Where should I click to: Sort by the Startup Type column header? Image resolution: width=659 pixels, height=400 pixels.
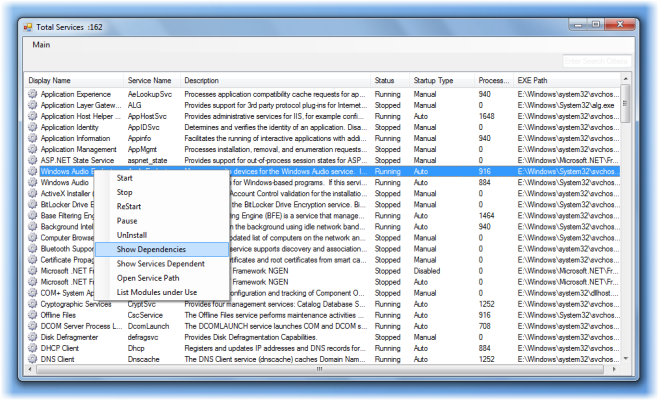(433, 80)
